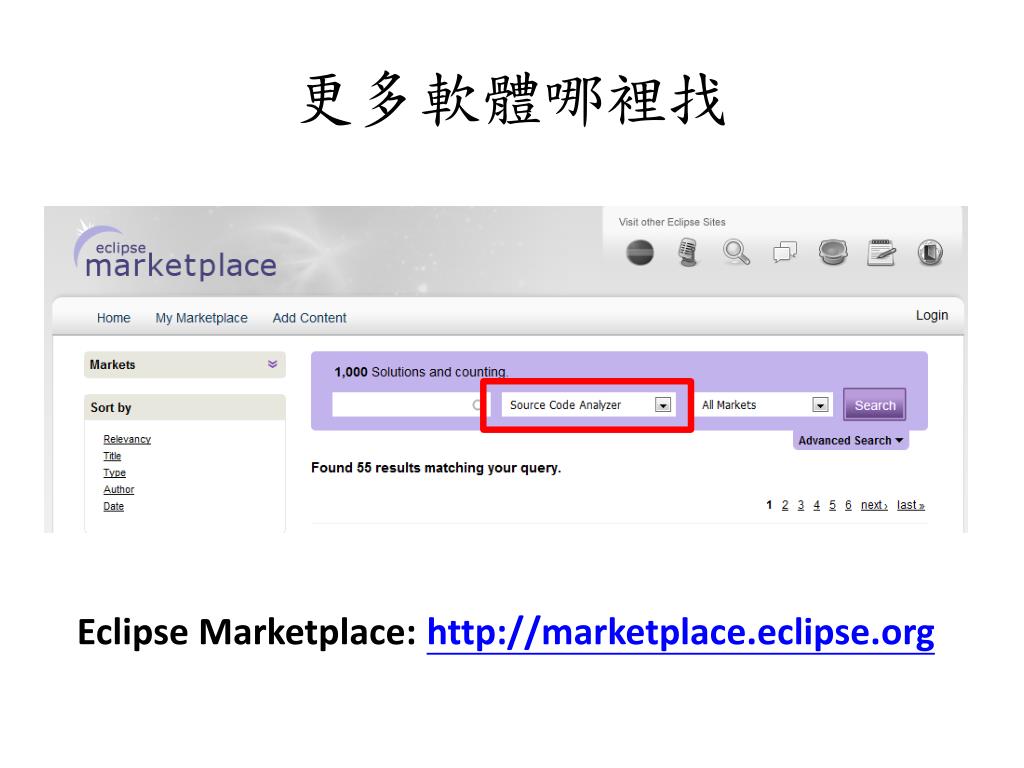Click the next page link
This screenshot has height=768, width=1024.
tap(874, 505)
